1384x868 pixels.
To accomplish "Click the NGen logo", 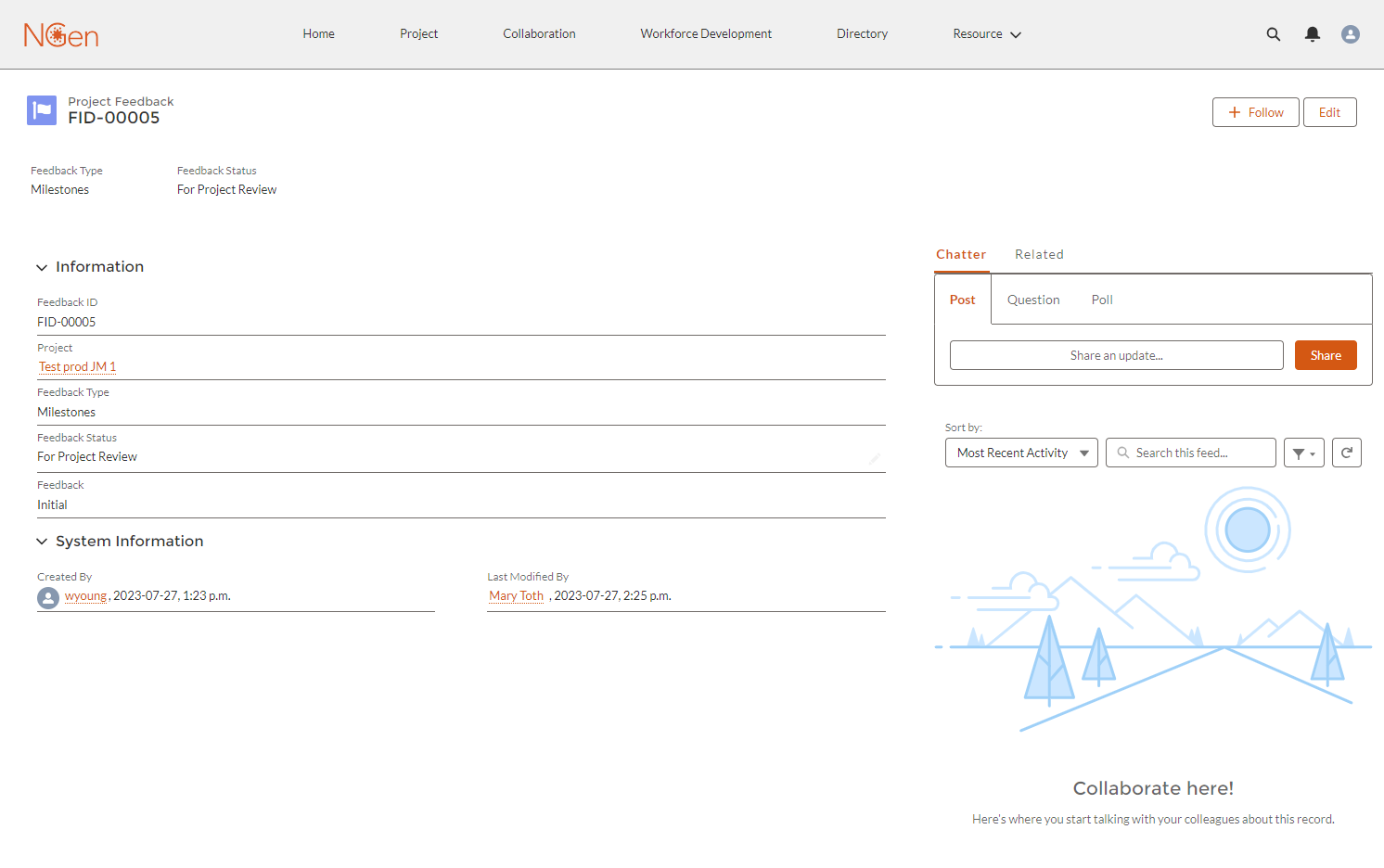I will pos(61,34).
